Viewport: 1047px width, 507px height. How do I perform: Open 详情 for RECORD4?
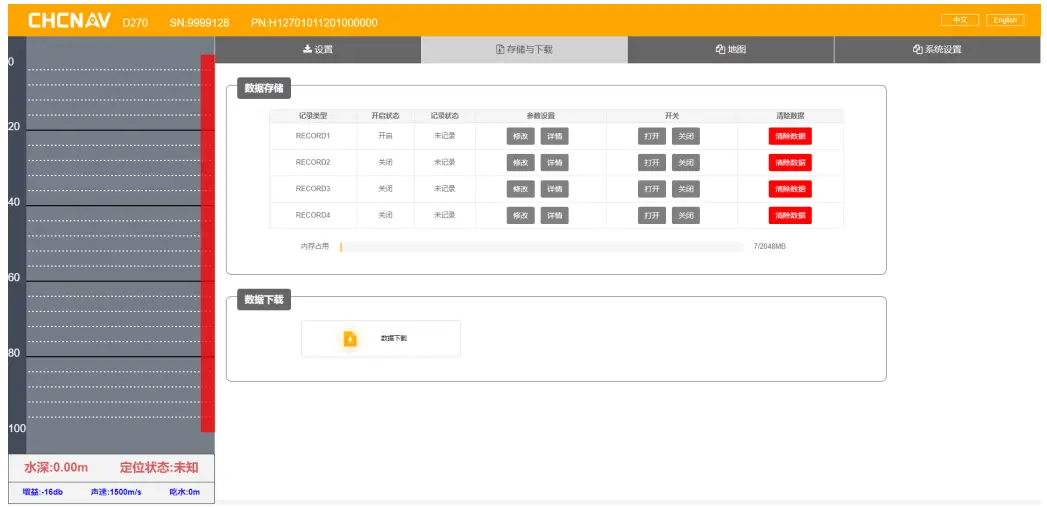coord(554,215)
